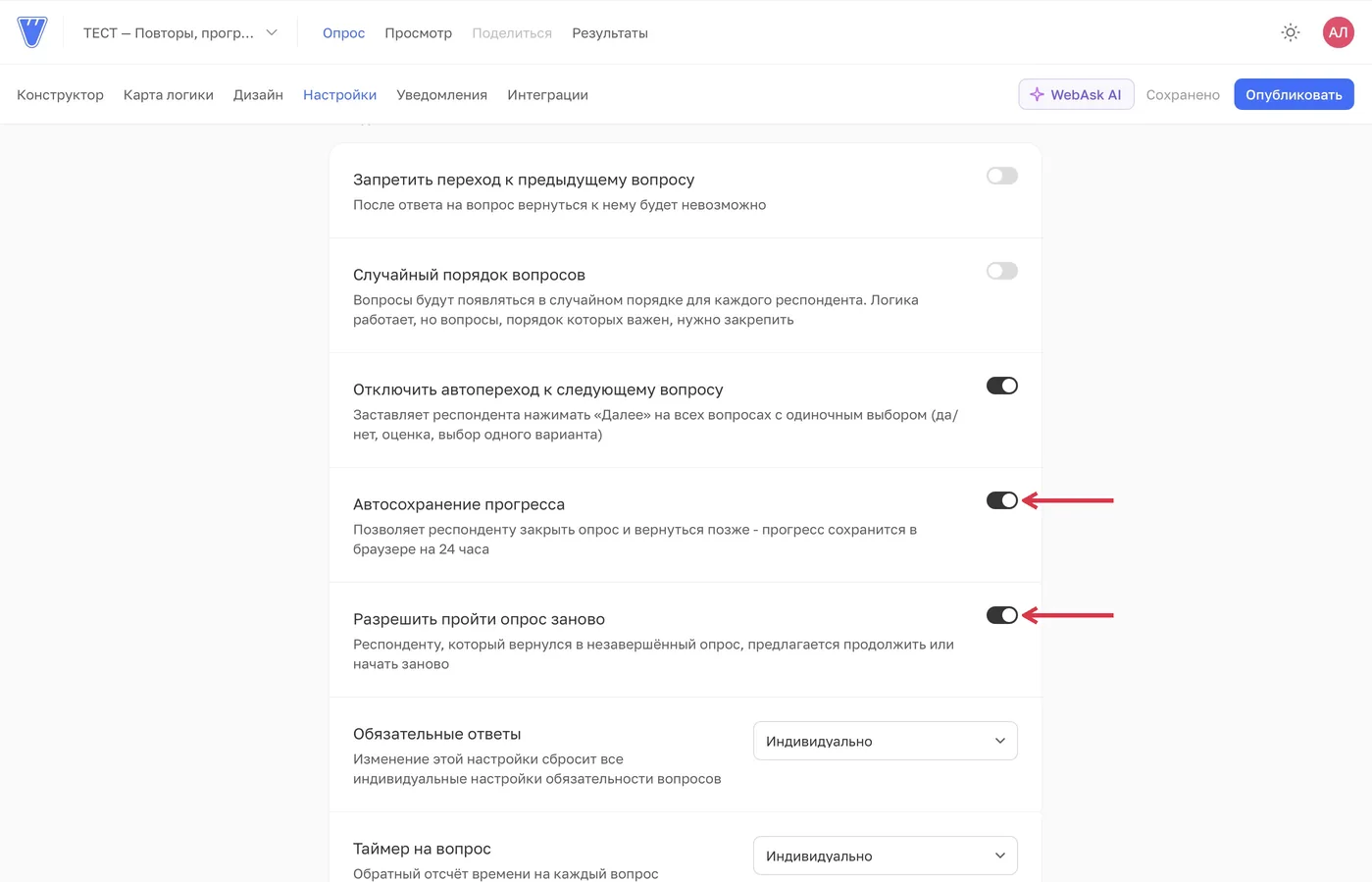Click the "Запретить переход к предыдущему вопросу" title
This screenshot has width=1372, height=882.
pyautogui.click(x=524, y=180)
